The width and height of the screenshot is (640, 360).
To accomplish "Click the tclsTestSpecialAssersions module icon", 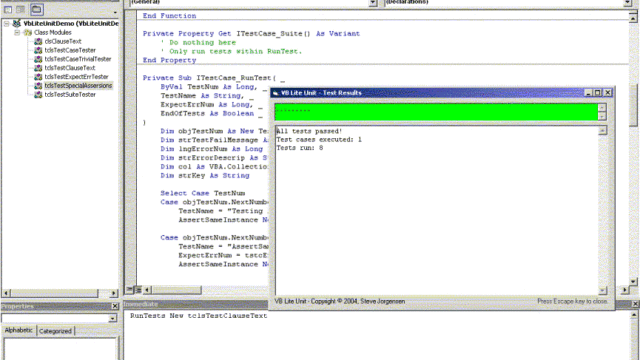I will 38,86.
